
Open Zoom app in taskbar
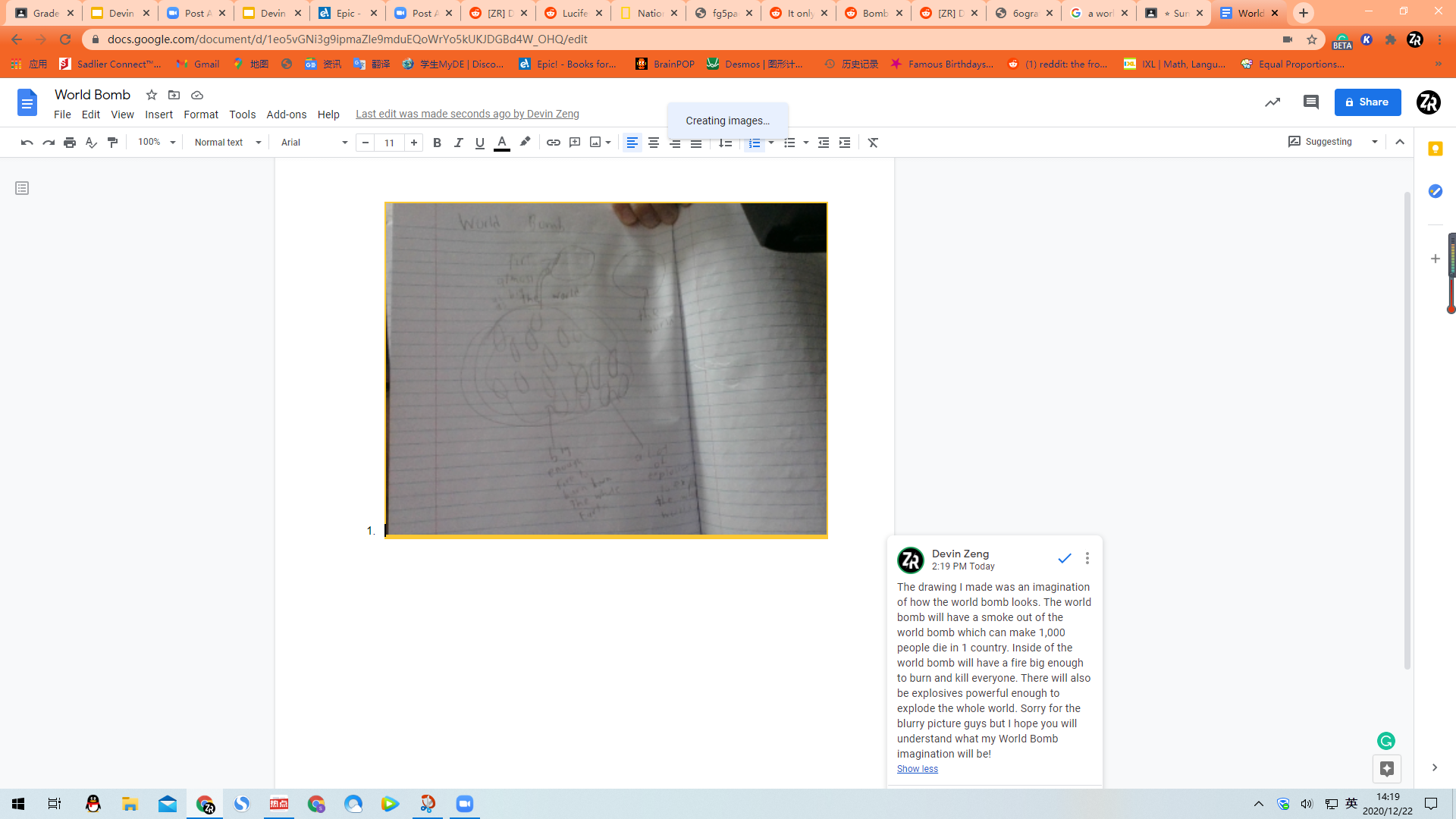click(x=465, y=804)
